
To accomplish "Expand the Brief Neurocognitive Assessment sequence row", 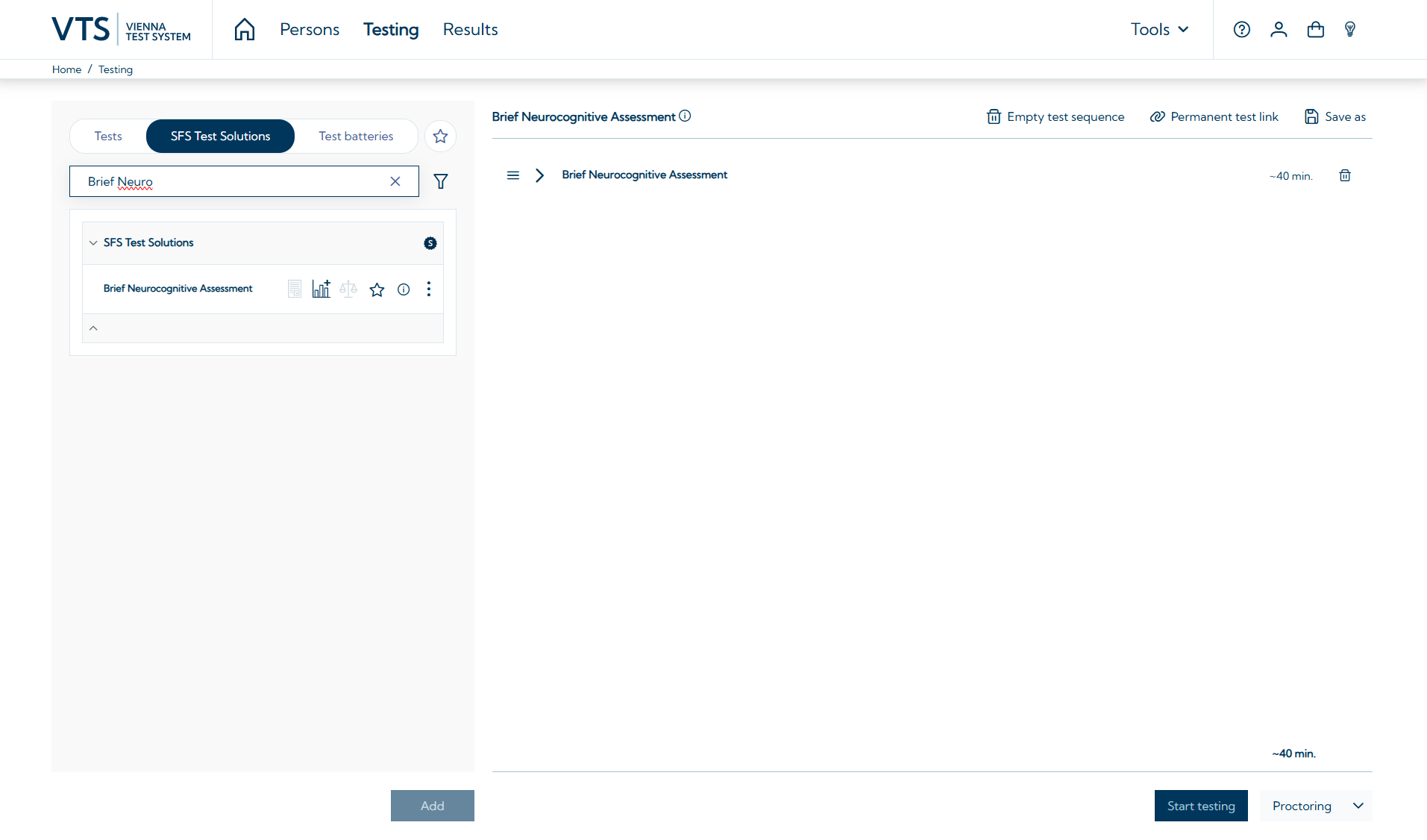I will pyautogui.click(x=540, y=175).
